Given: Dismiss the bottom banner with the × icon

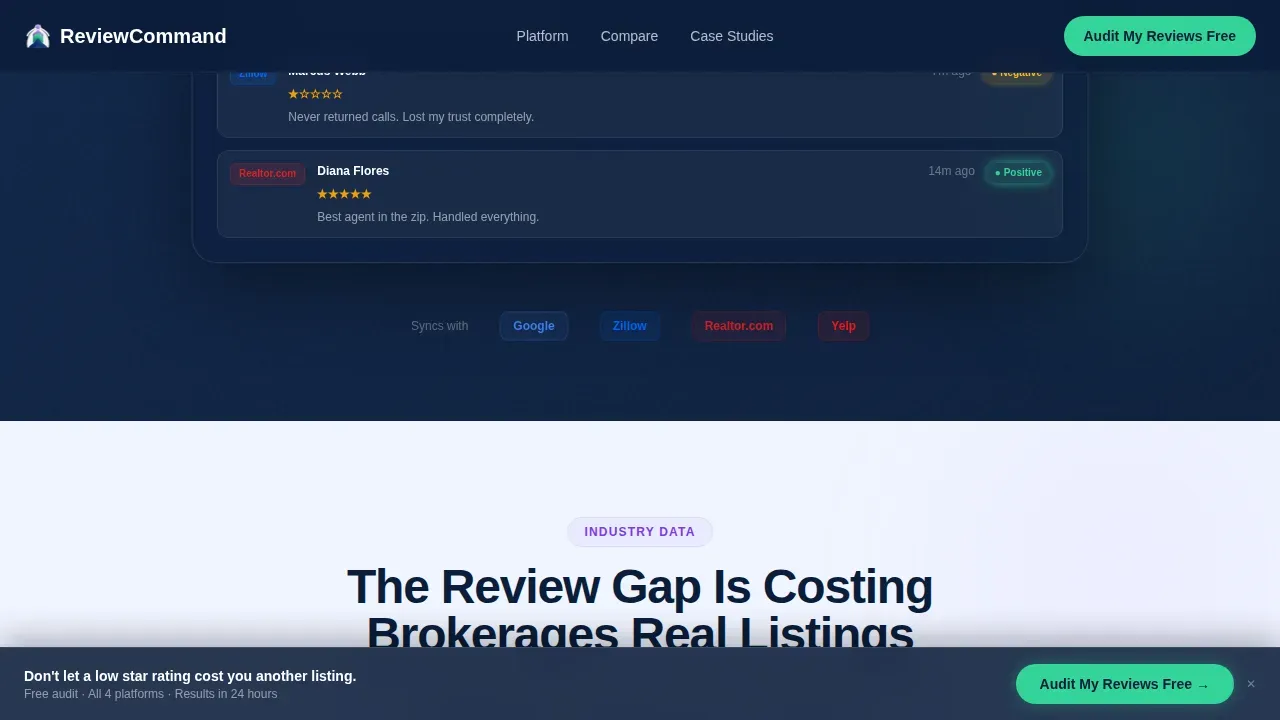Looking at the screenshot, I should (x=1251, y=684).
